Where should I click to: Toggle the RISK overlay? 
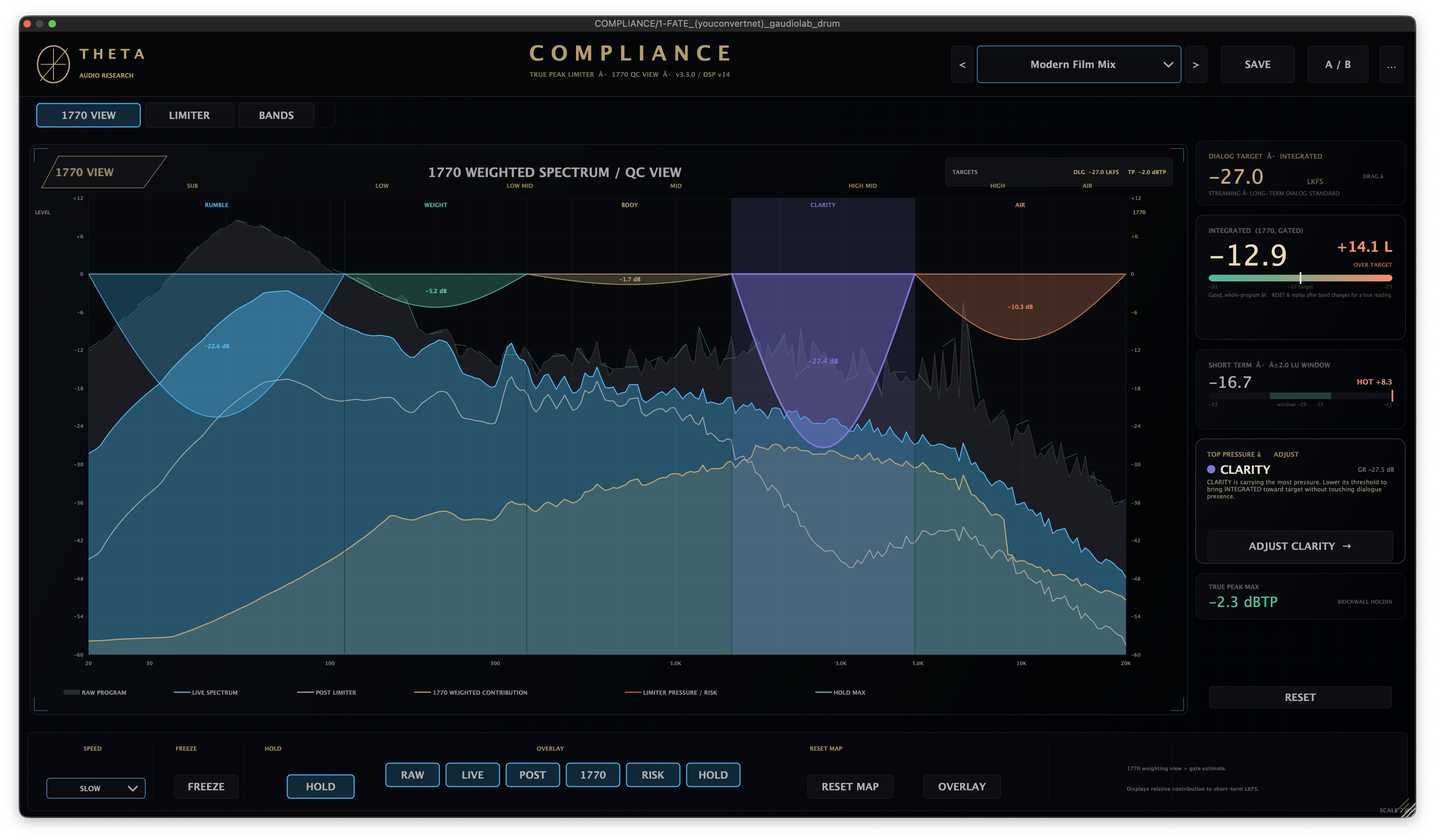click(x=653, y=774)
